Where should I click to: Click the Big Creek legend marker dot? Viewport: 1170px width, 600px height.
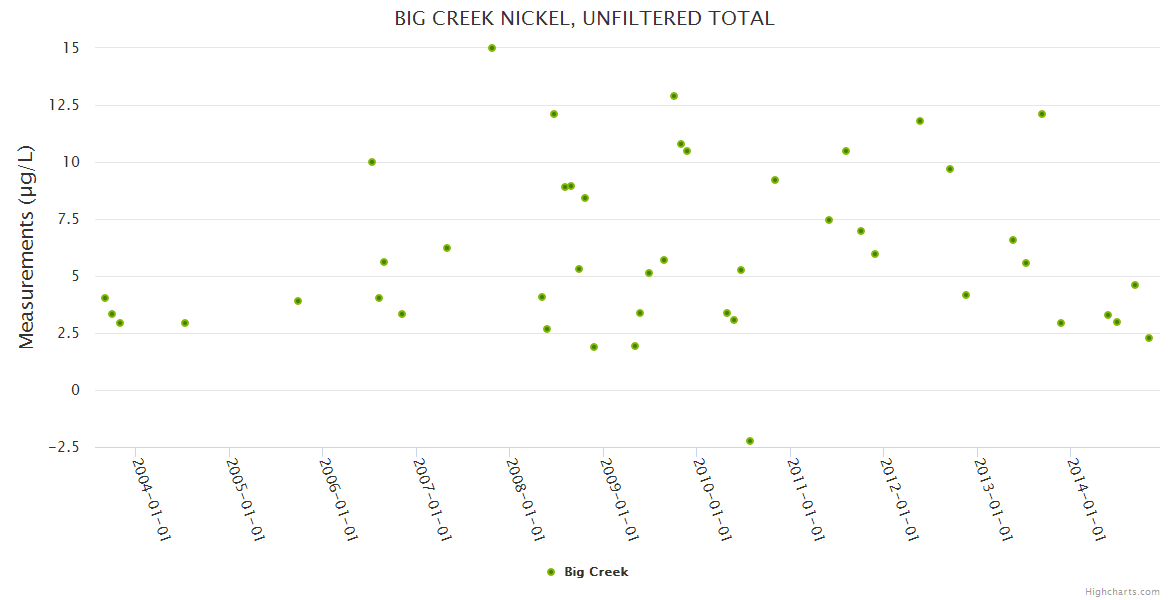pyautogui.click(x=550, y=572)
